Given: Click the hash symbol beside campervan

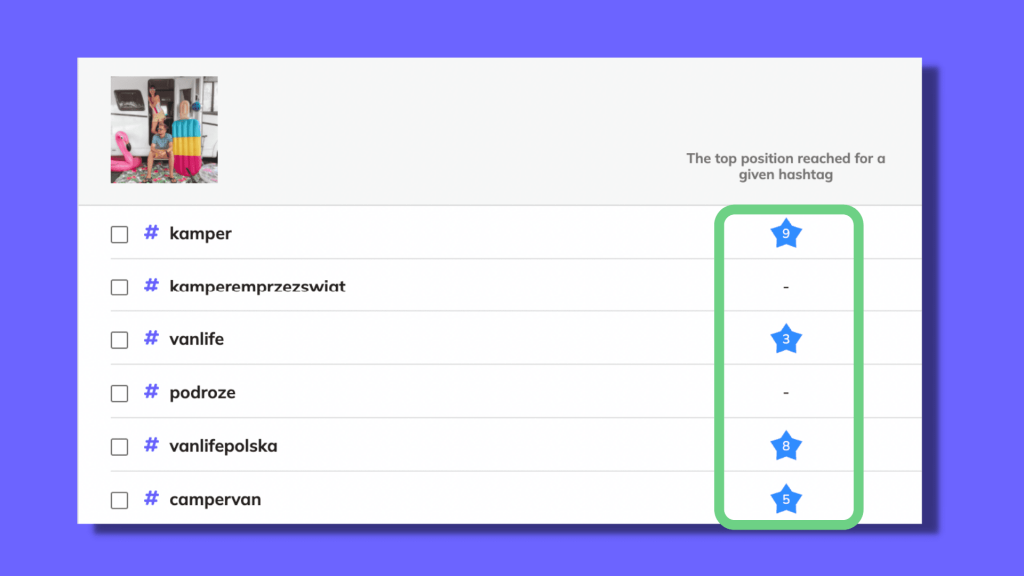Looking at the screenshot, I should click(152, 499).
